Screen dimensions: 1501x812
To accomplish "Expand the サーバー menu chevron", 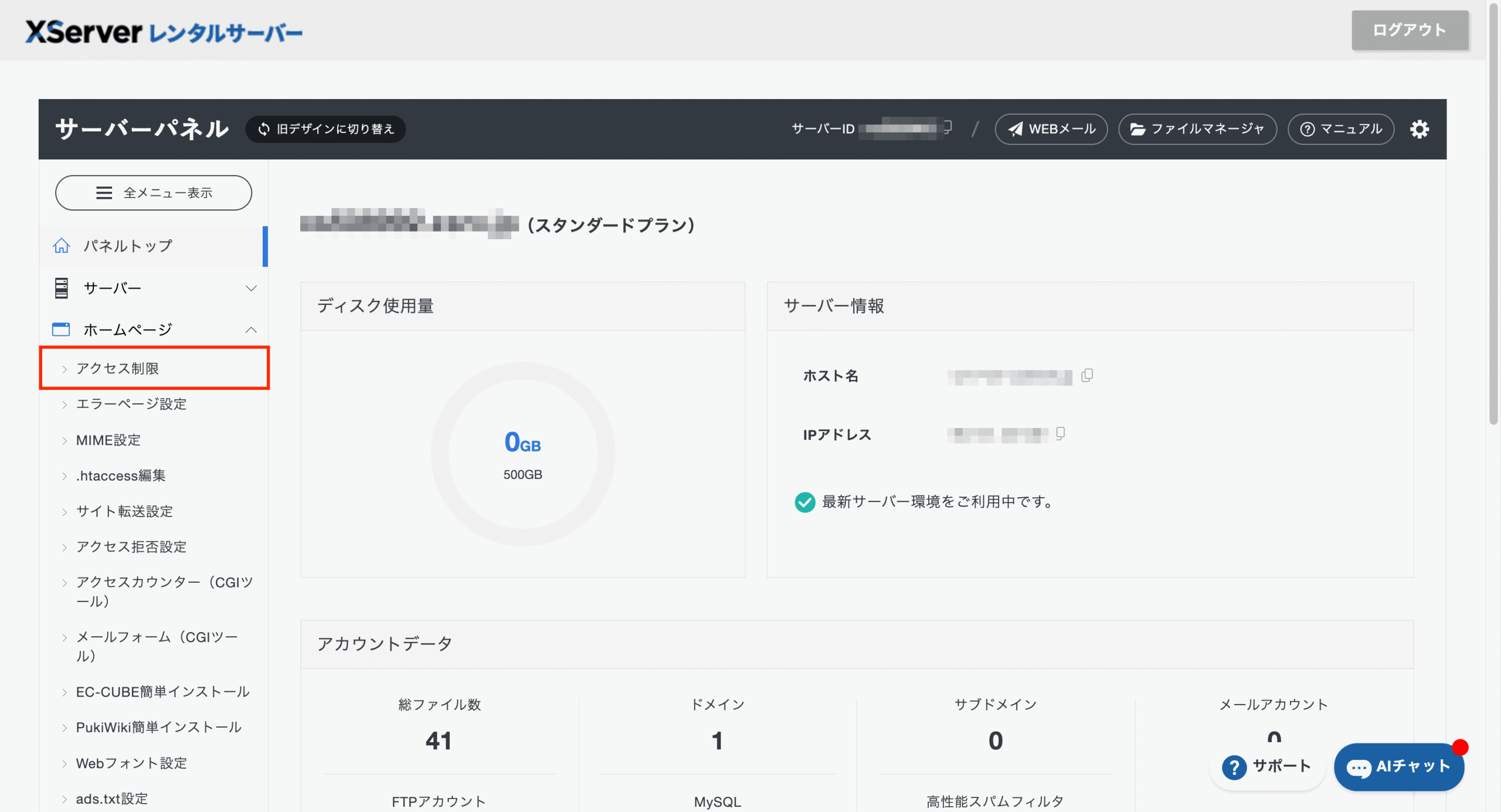I will click(251, 288).
